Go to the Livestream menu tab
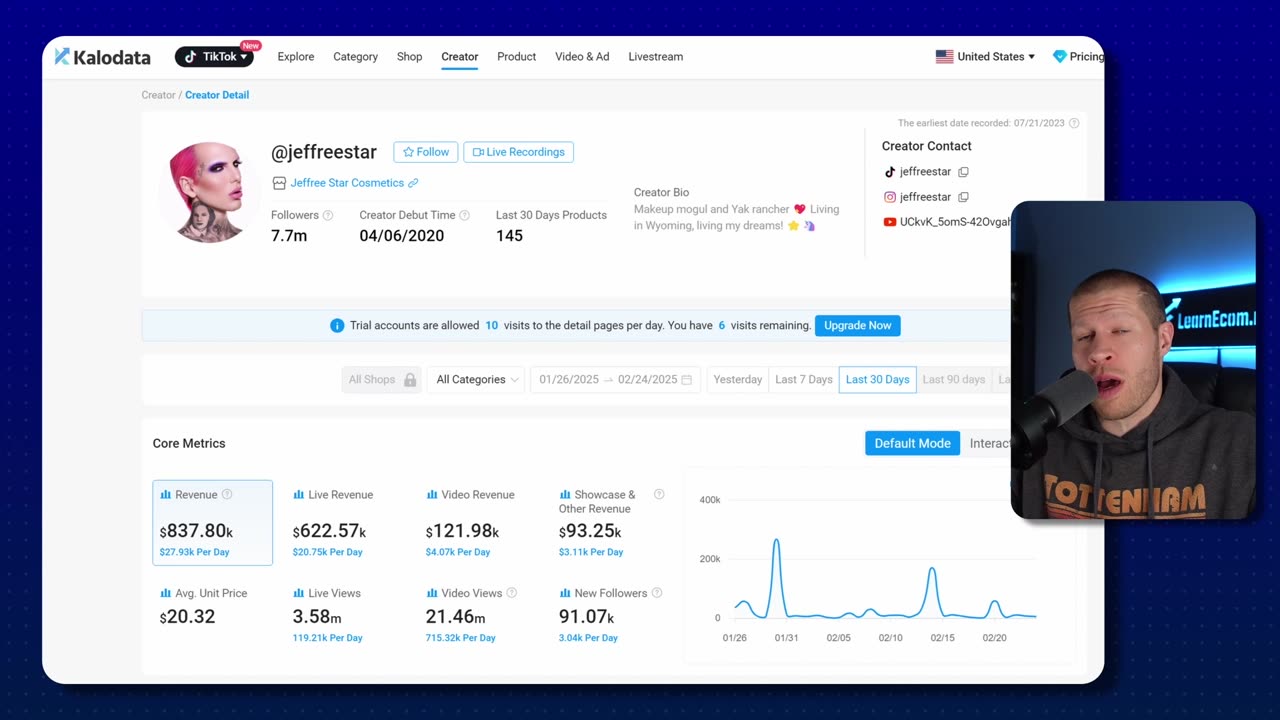 point(655,57)
